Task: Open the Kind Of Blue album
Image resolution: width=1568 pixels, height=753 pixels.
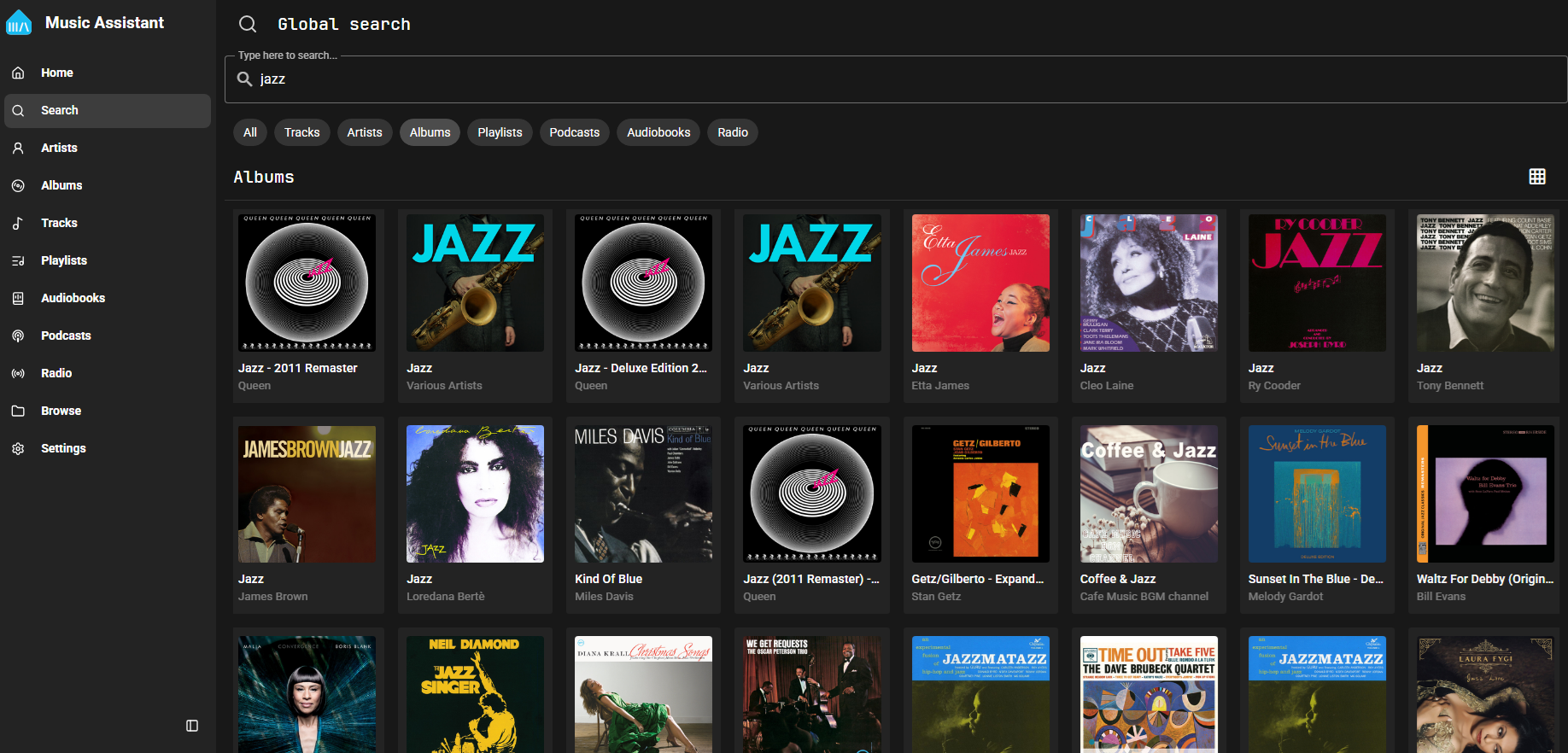Action: (642, 494)
